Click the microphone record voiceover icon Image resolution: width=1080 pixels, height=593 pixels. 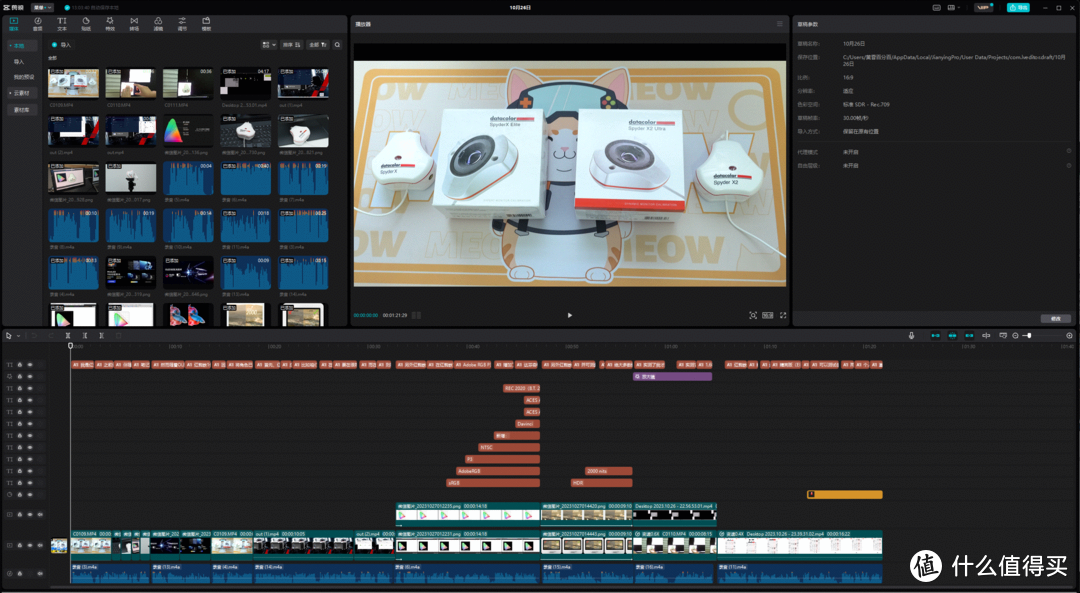pos(911,335)
